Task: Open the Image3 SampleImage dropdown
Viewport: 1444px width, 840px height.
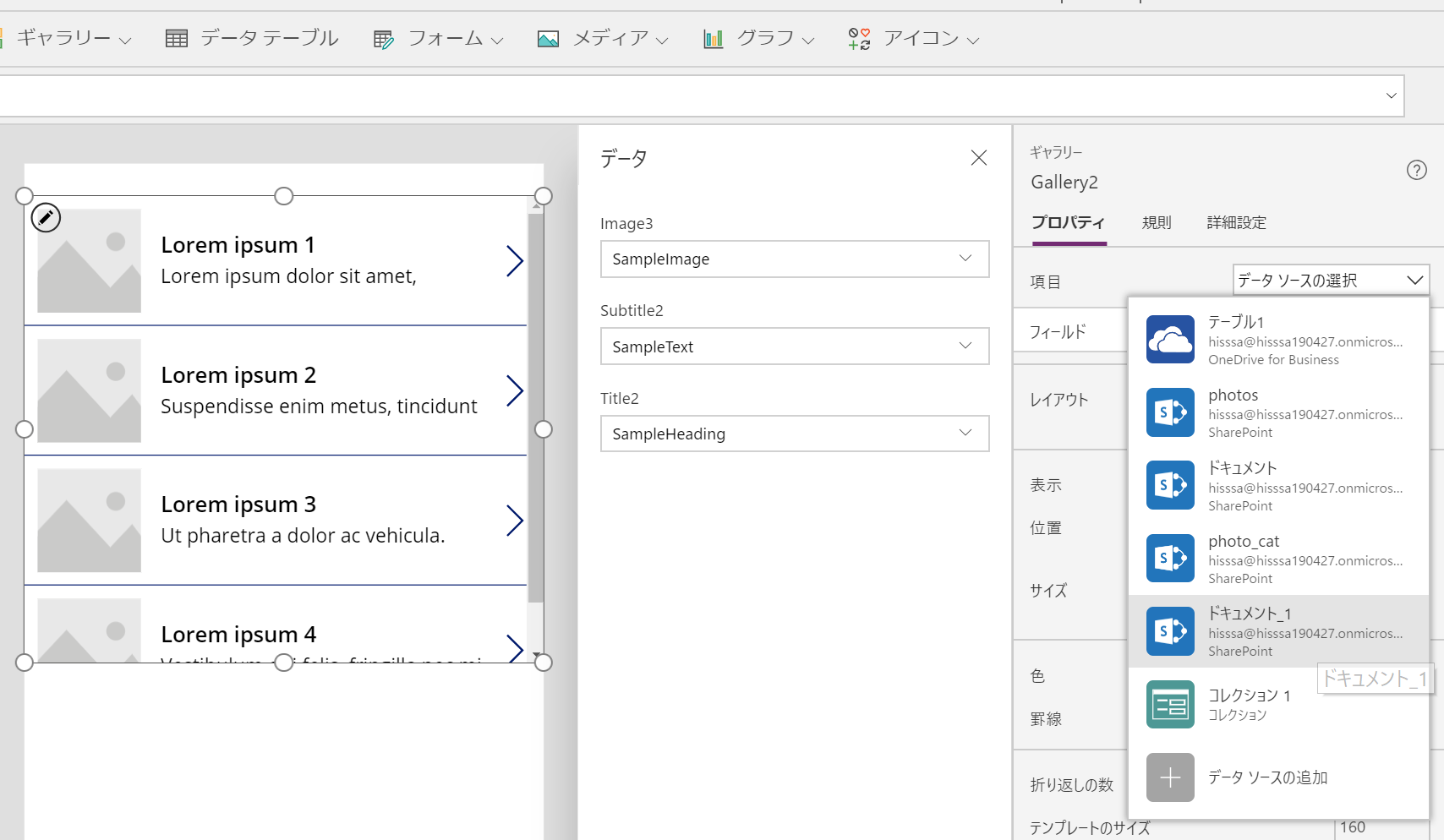Action: click(795, 259)
